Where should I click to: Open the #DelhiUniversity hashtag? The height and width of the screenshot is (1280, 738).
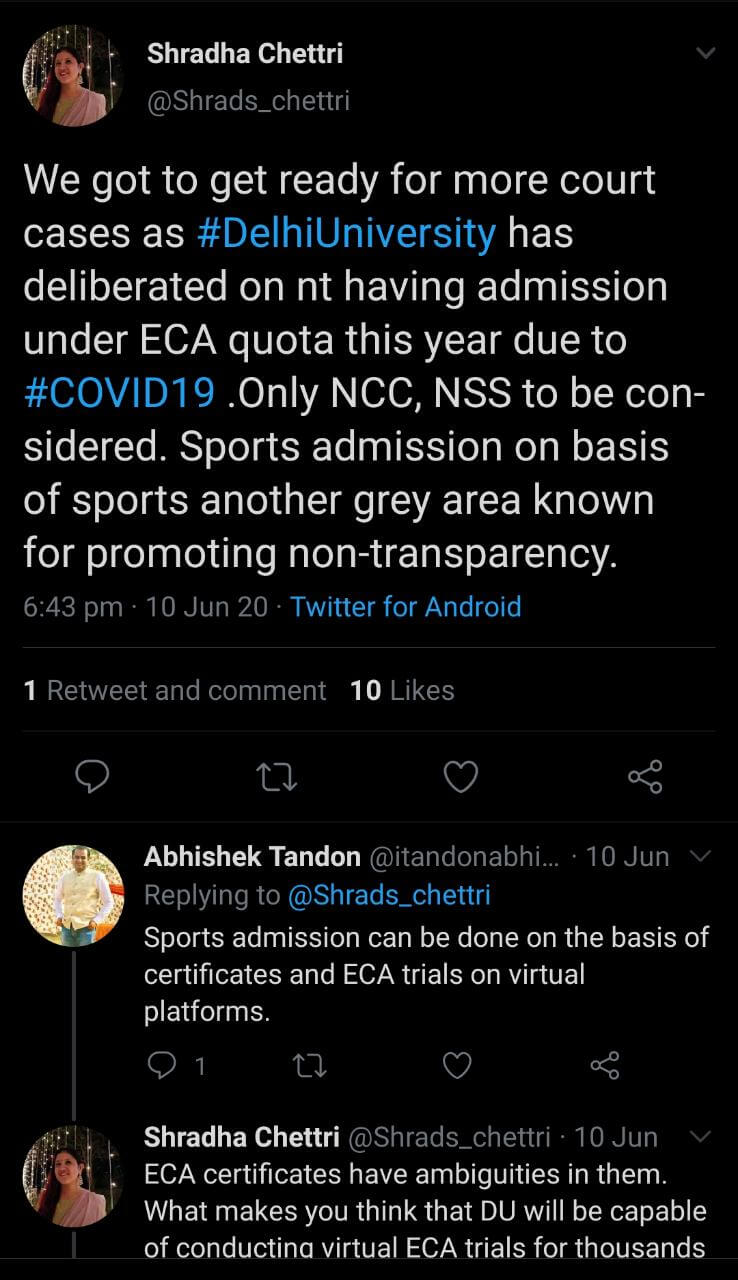click(346, 234)
